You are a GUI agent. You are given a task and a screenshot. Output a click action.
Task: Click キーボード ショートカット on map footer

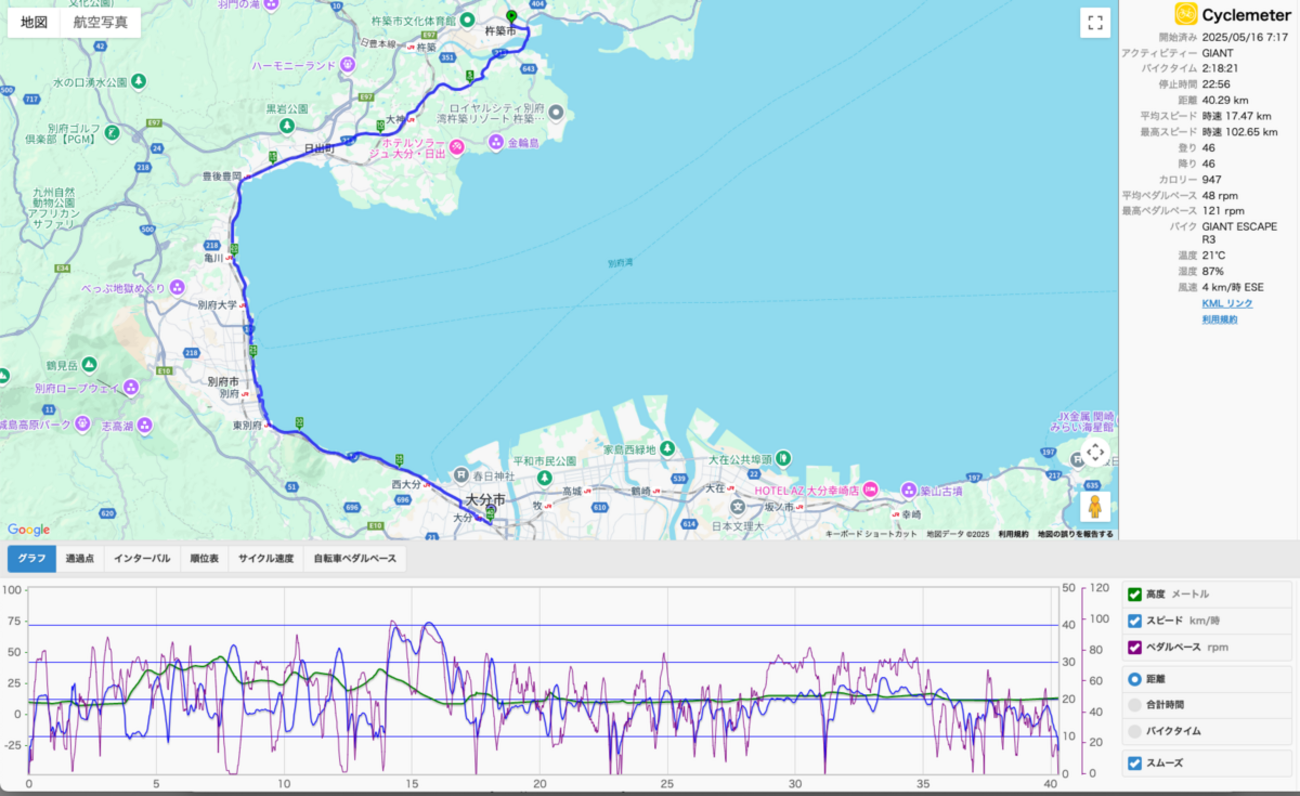(x=871, y=535)
